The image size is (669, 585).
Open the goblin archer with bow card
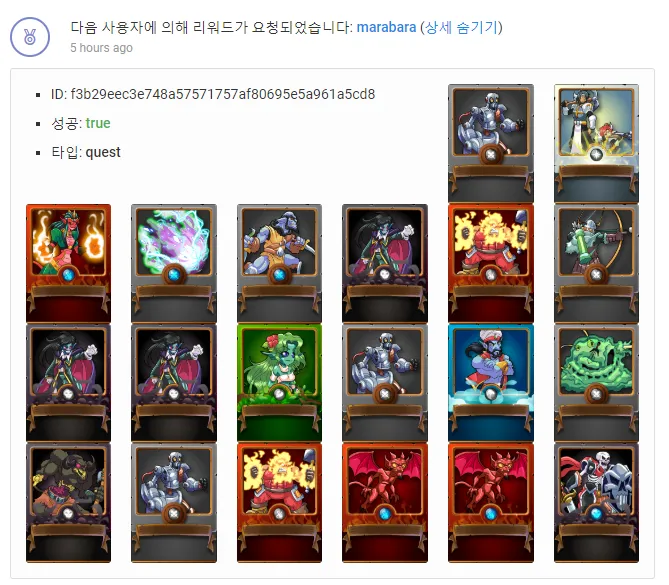pyautogui.click(x=596, y=263)
